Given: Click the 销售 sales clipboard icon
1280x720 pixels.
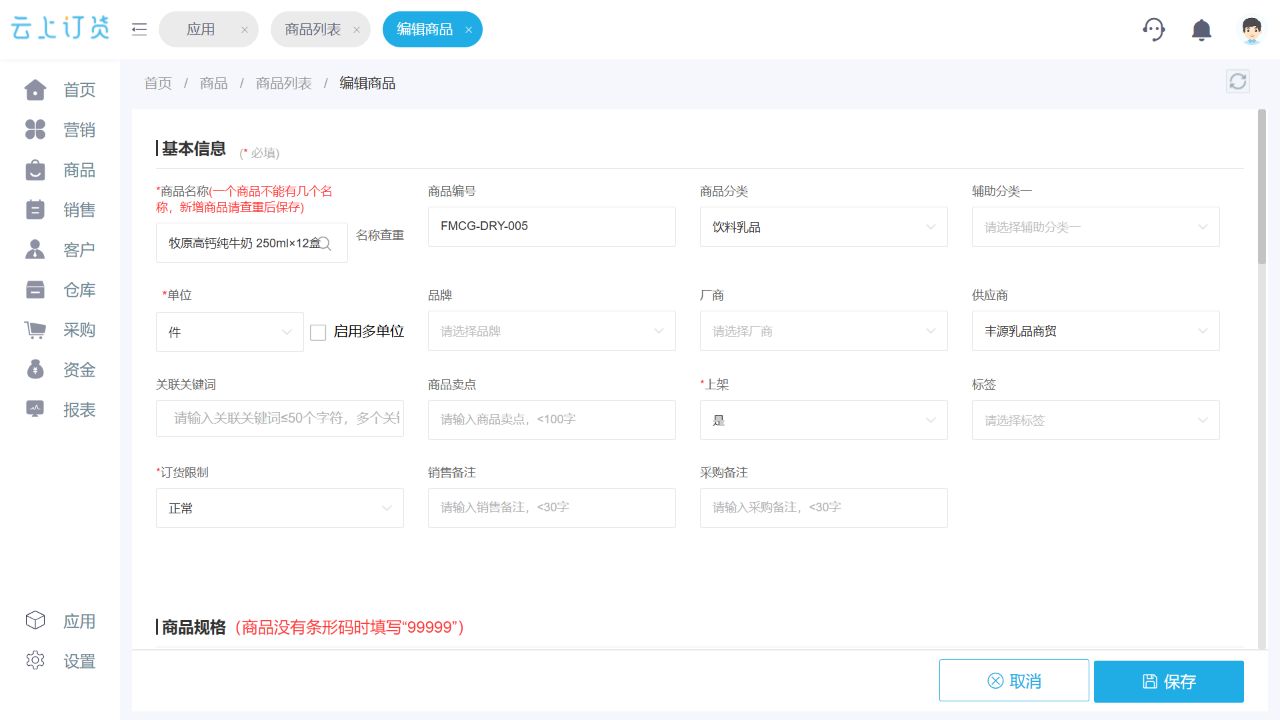Looking at the screenshot, I should click(x=35, y=210).
